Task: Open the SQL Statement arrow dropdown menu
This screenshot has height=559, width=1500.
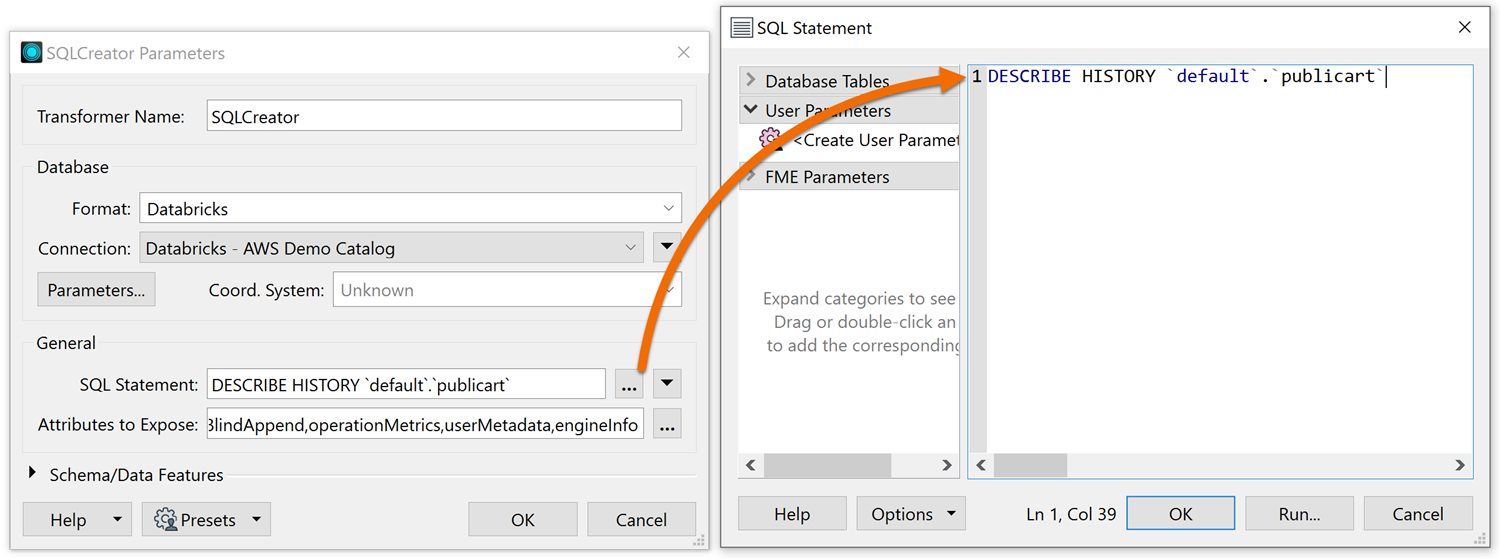Action: pos(667,384)
